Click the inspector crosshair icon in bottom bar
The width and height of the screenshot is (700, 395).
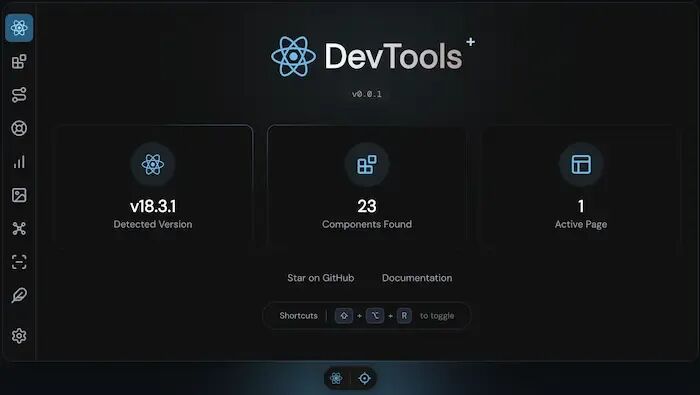point(364,378)
